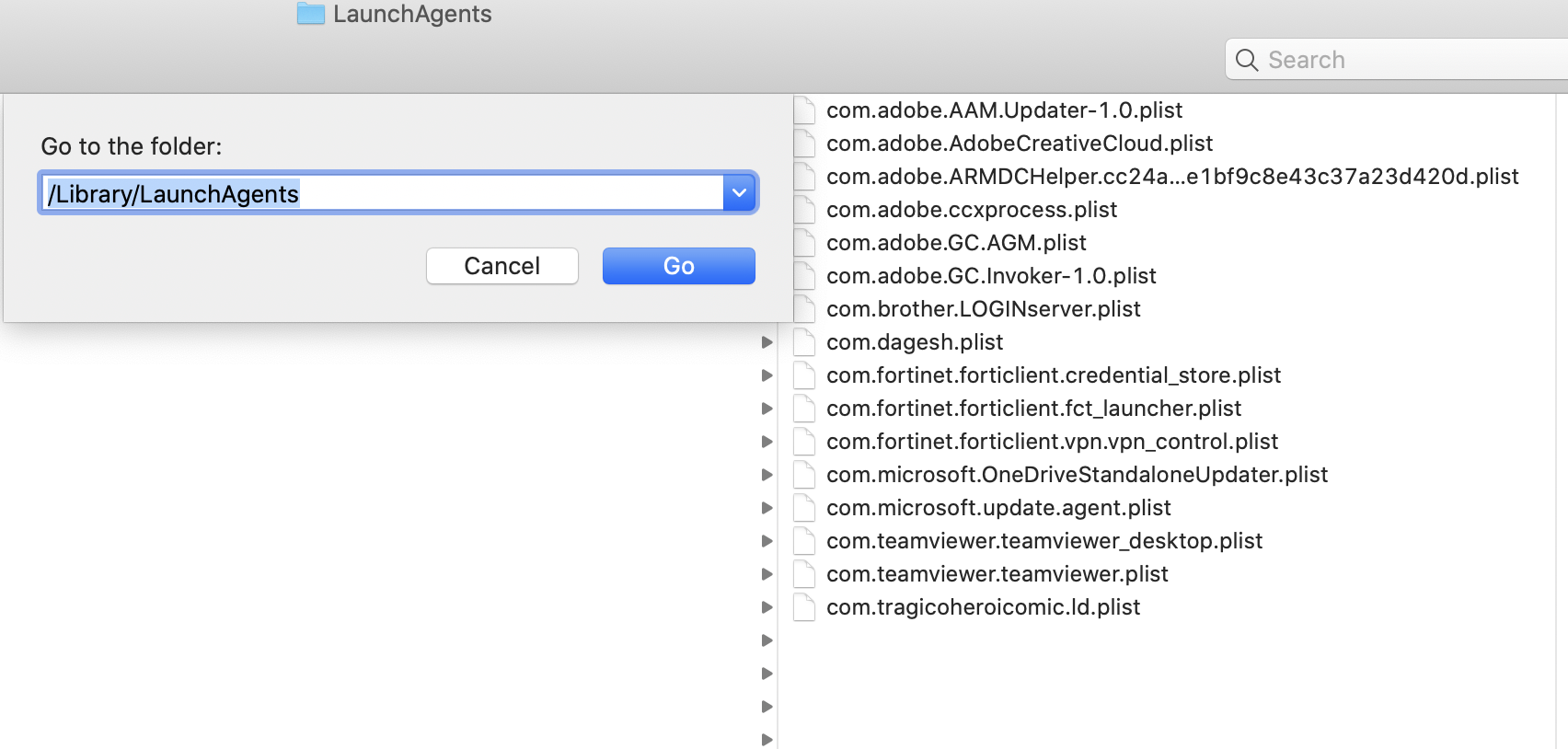The image size is (1568, 749).
Task: Select com.adobe.AdobeCreativeCloud.plist file
Action: pyautogui.click(x=1019, y=144)
